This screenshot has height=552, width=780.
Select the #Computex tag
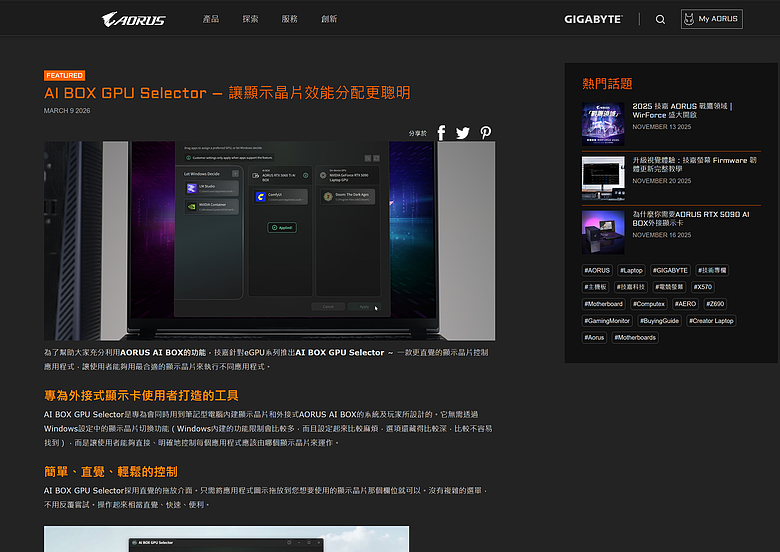click(649, 304)
